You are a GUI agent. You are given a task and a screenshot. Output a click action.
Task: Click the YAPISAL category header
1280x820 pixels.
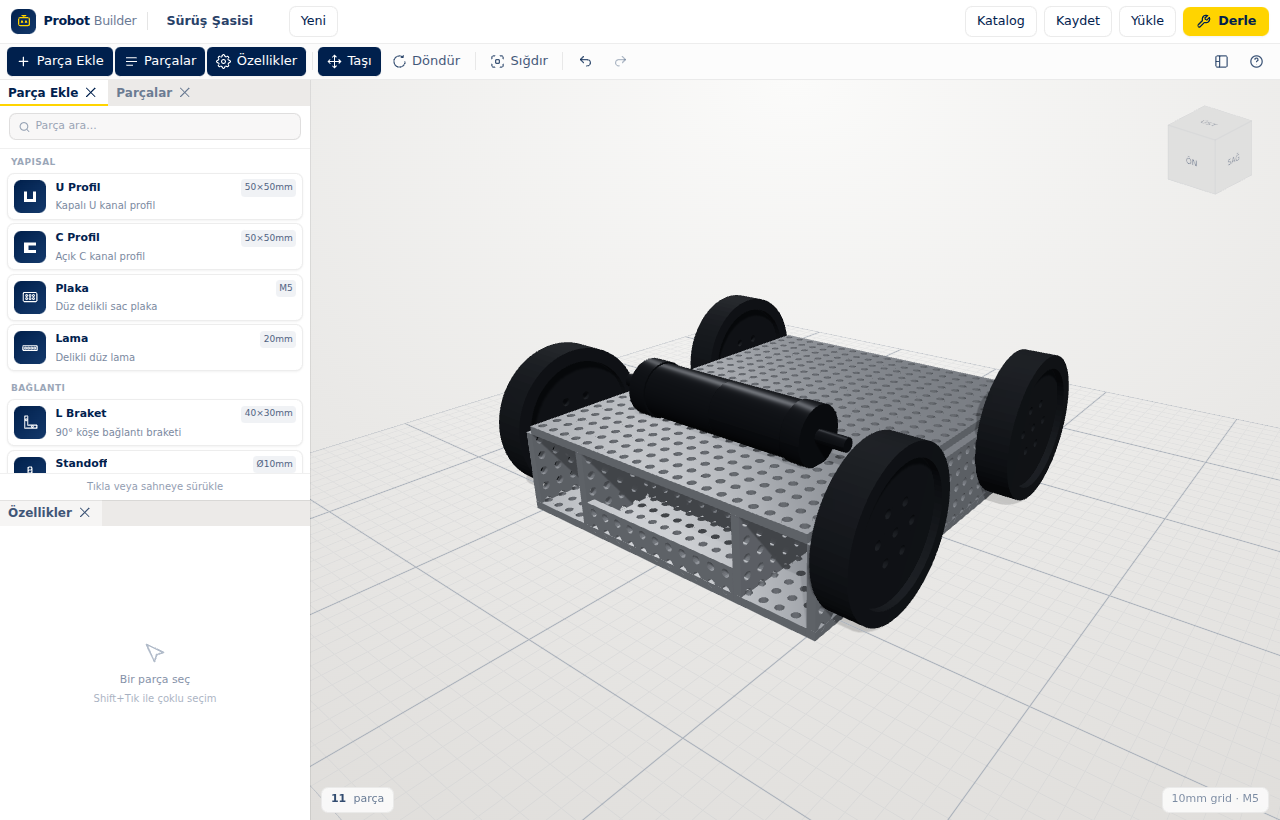[x=33, y=162]
